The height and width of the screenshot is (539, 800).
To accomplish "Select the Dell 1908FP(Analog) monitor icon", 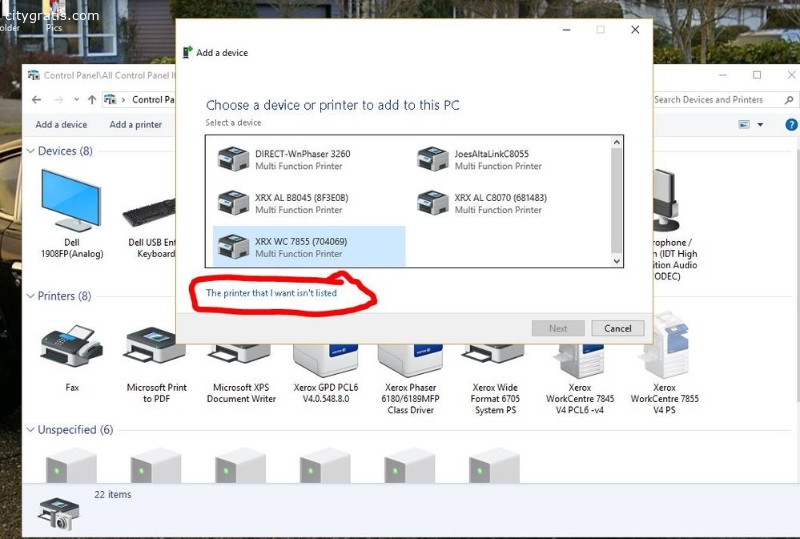I will [x=71, y=201].
